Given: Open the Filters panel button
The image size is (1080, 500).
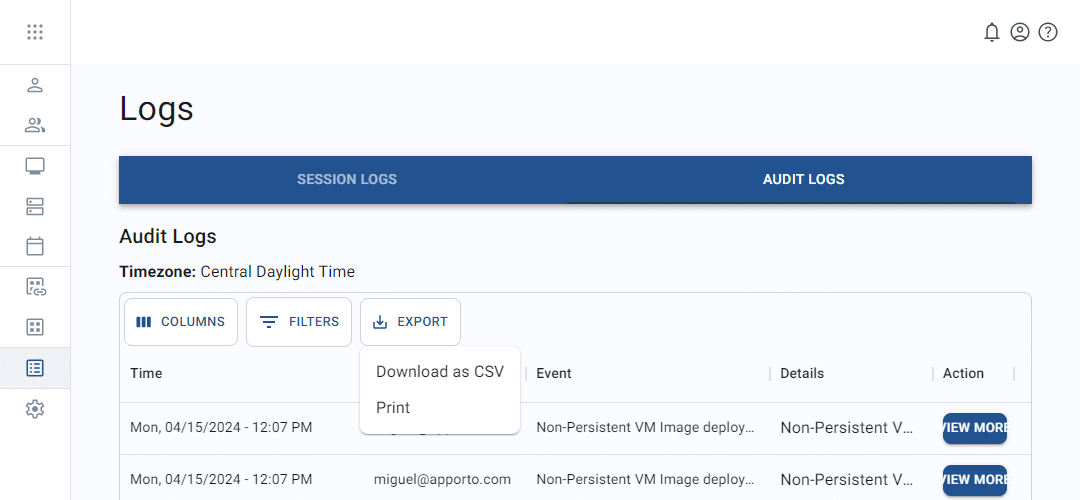Looking at the screenshot, I should point(299,322).
